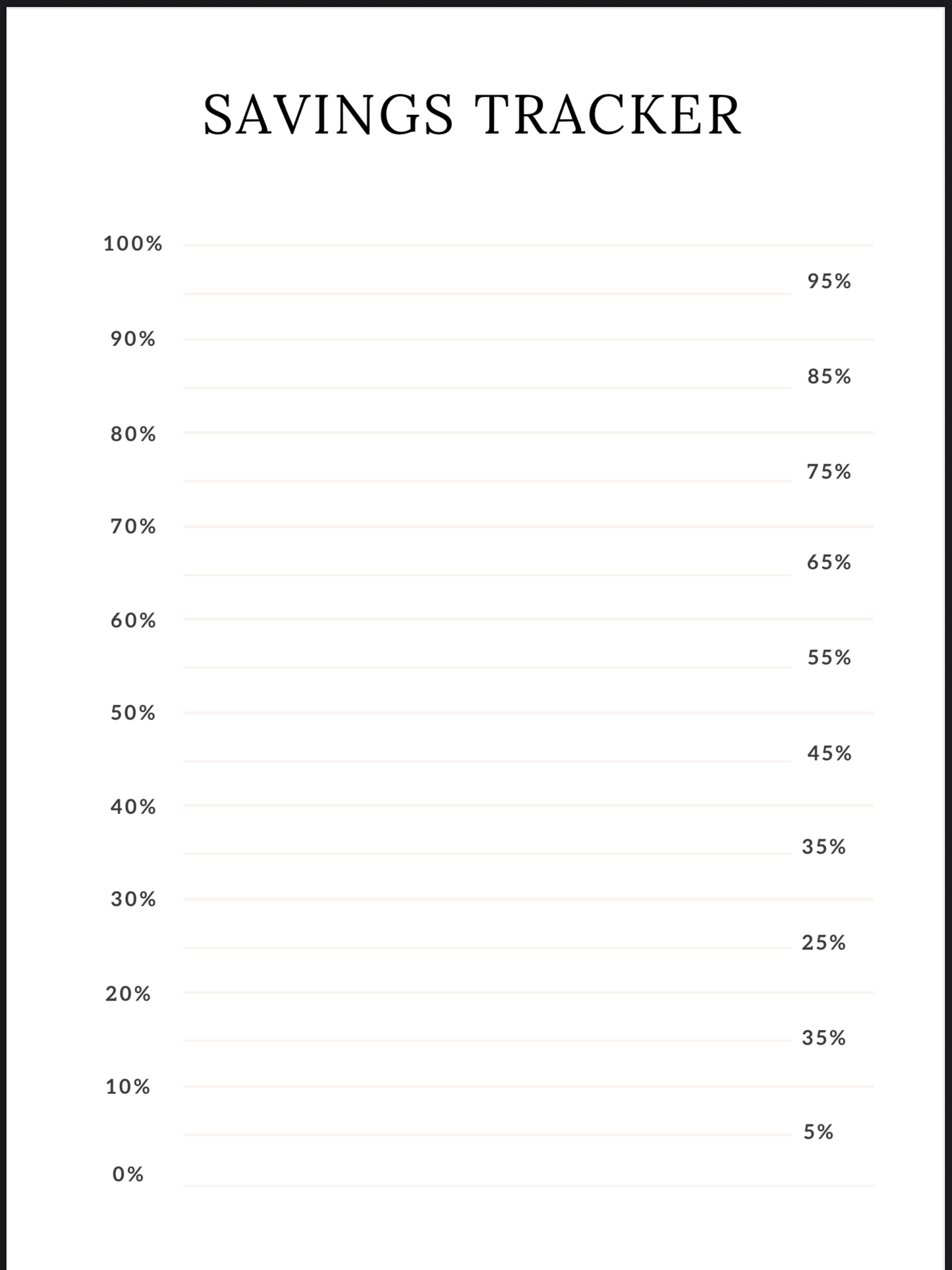Click the SAVINGS TRACKER title
This screenshot has width=952, height=1270.
click(x=472, y=115)
